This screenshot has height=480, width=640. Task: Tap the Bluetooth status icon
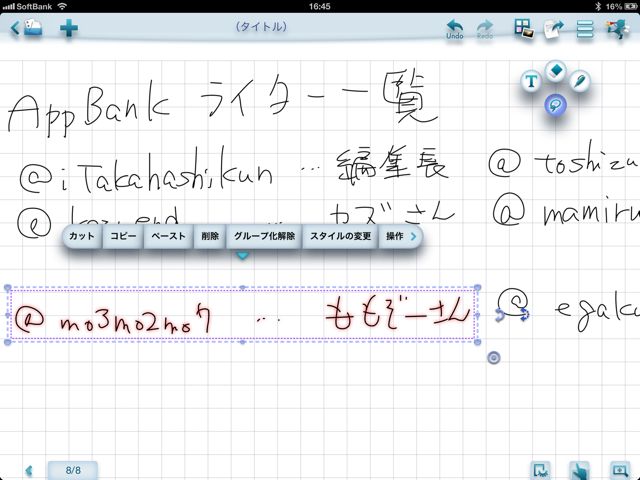click(598, 6)
